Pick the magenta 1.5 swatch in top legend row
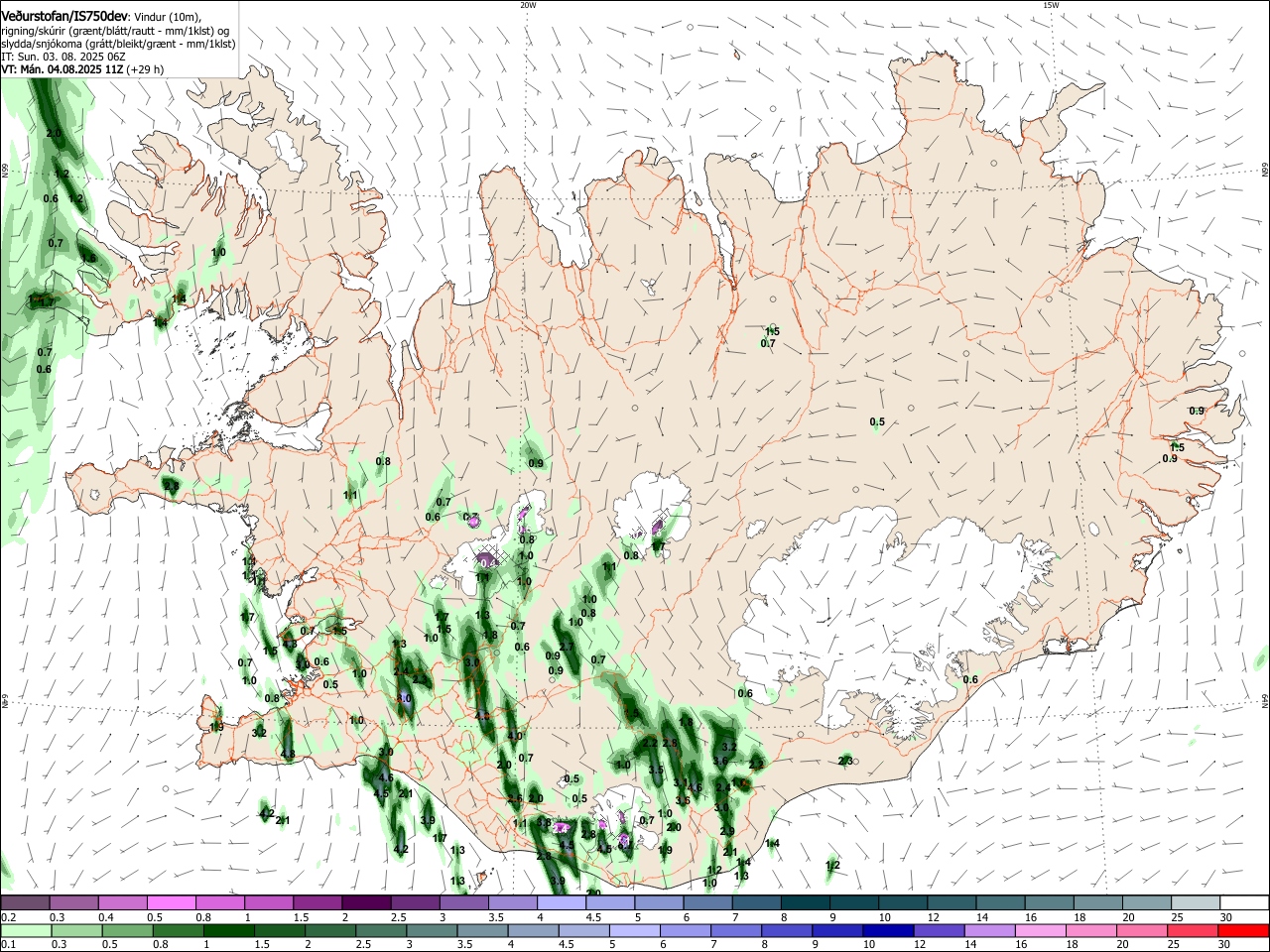The width and height of the screenshot is (1270, 952). [317, 902]
